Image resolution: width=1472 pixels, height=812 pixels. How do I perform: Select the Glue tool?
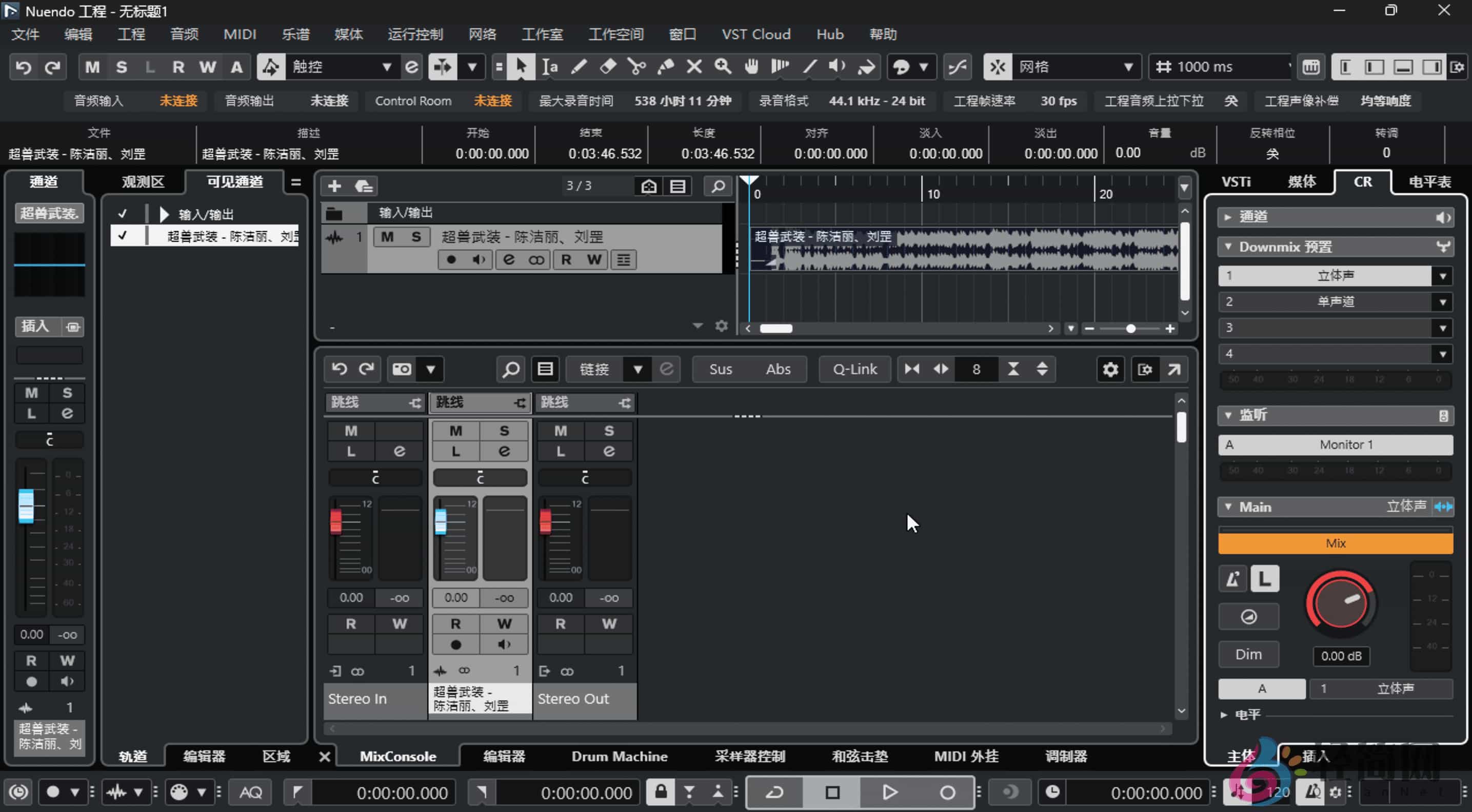[665, 67]
